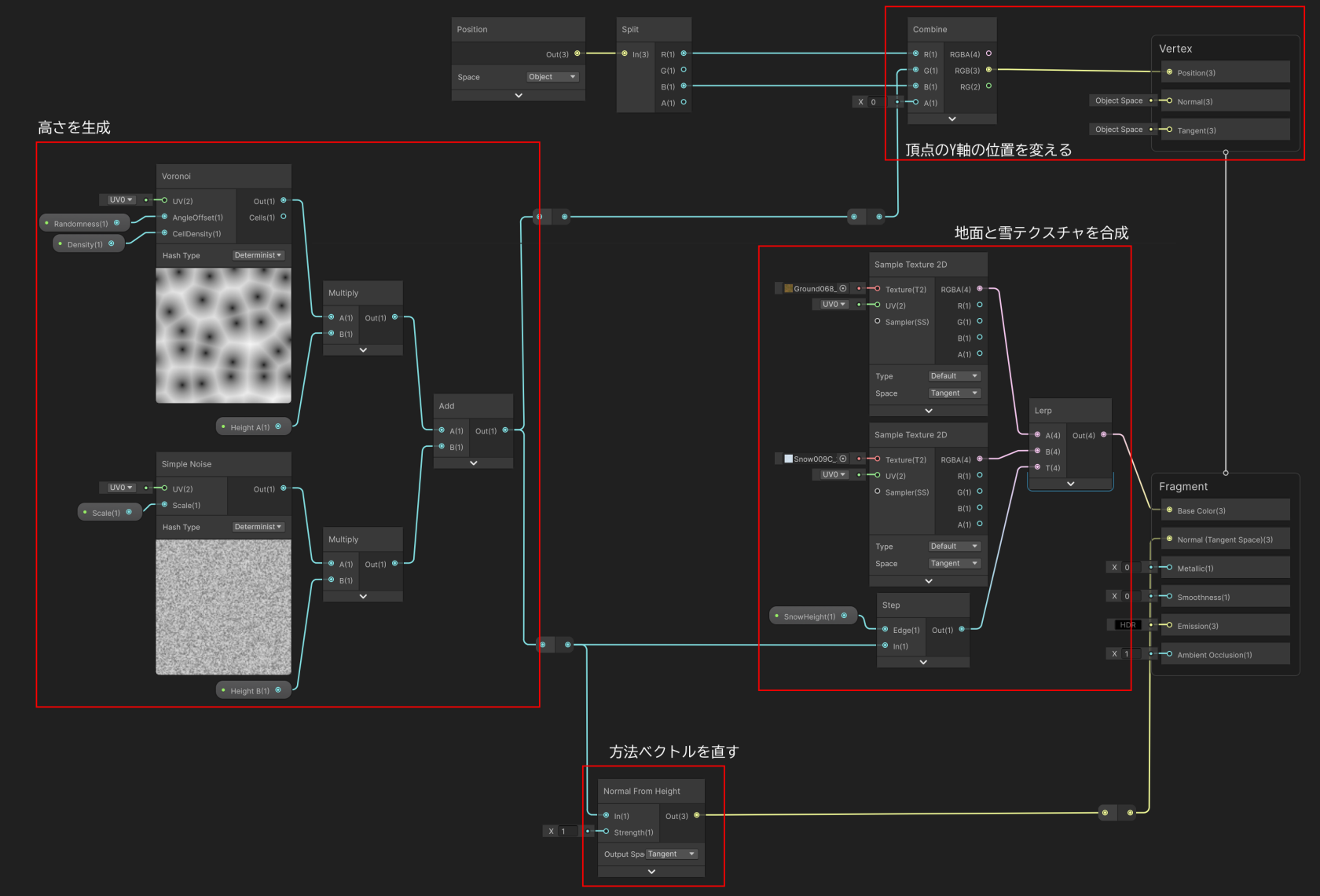
Task: Click the Normal From Height Out(3) port
Action: point(696,815)
